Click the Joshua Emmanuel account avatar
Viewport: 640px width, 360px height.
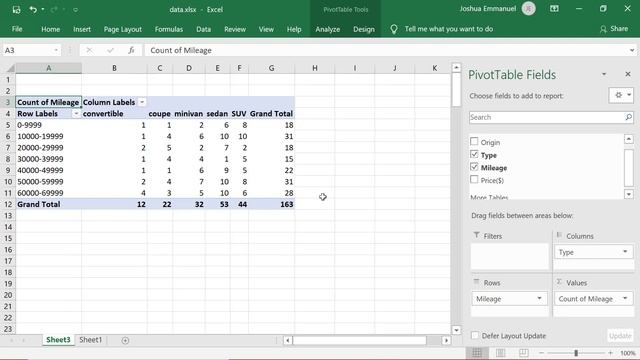529,9
